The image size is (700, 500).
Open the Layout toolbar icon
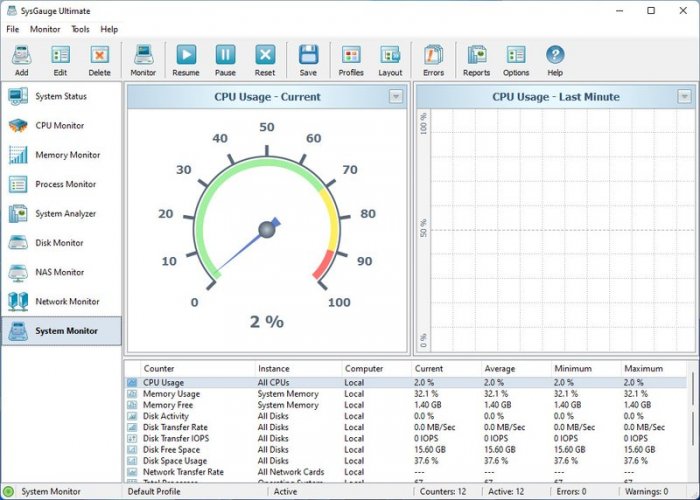[x=390, y=56]
